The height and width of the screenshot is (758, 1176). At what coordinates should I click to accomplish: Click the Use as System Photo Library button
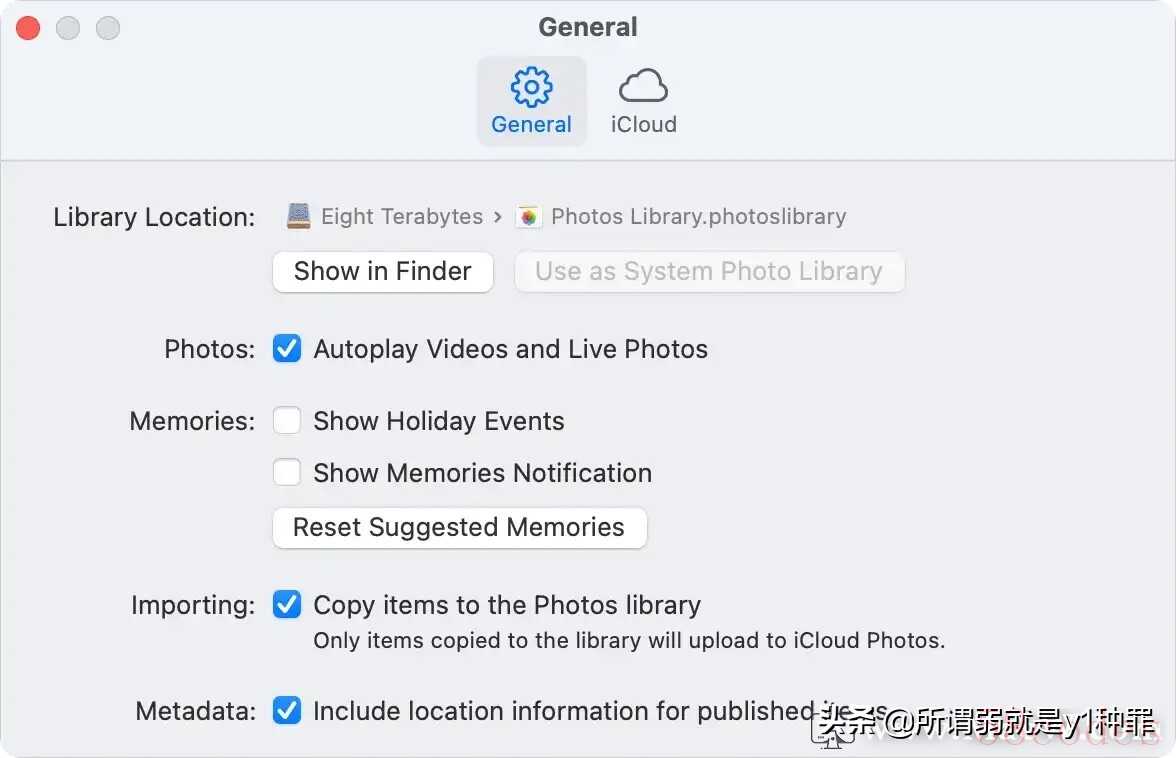709,271
